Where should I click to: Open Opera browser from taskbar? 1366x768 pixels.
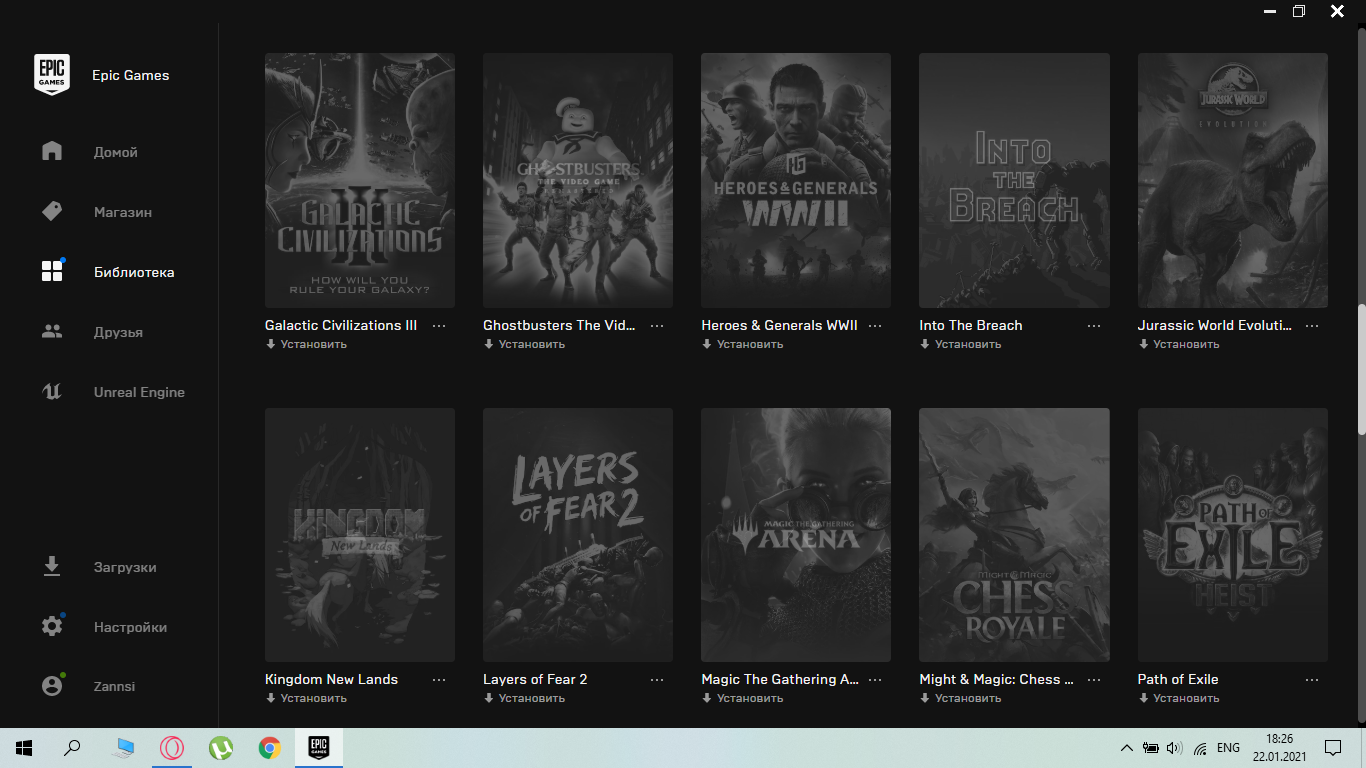click(x=172, y=747)
